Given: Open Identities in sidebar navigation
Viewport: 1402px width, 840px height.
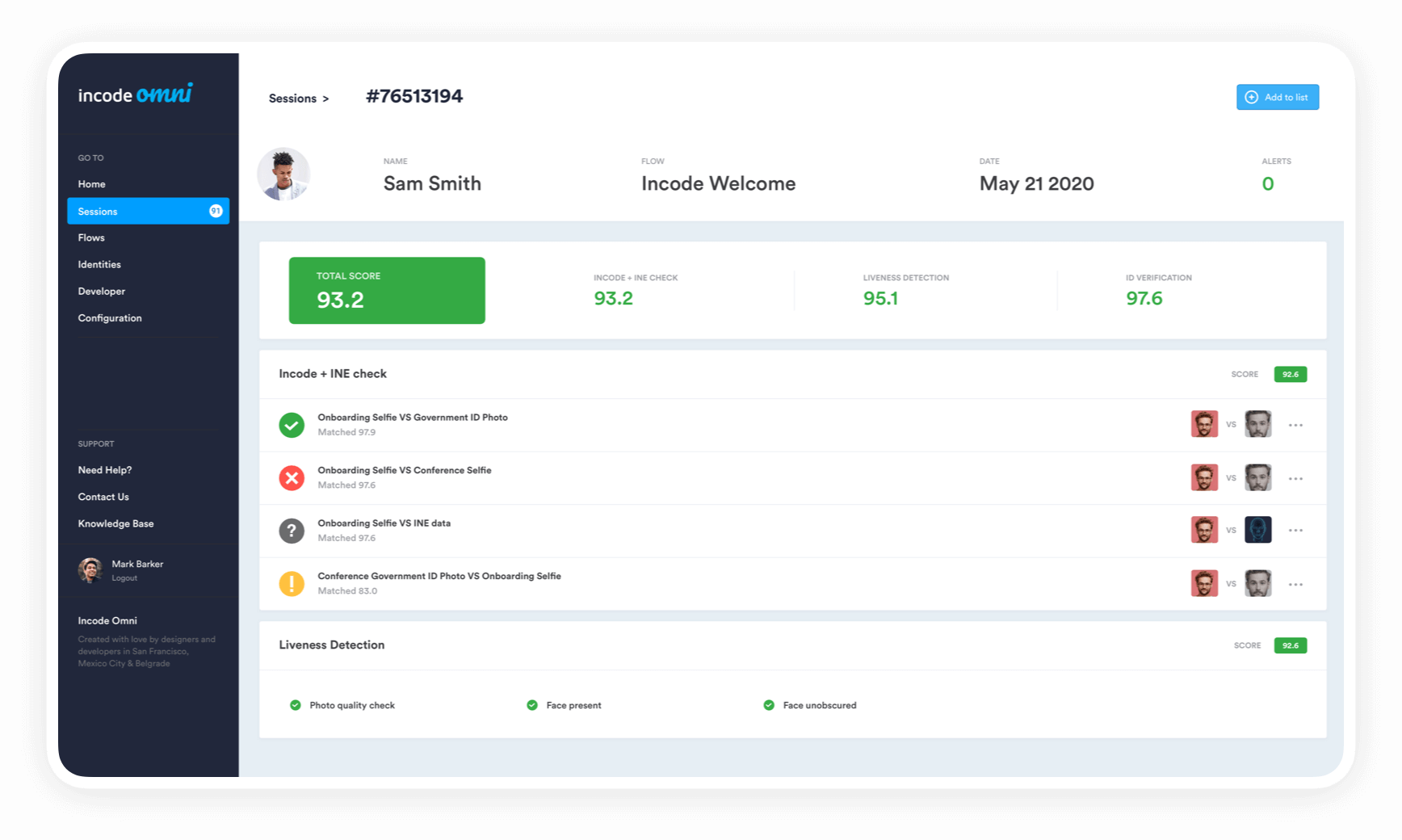Looking at the screenshot, I should 99,264.
